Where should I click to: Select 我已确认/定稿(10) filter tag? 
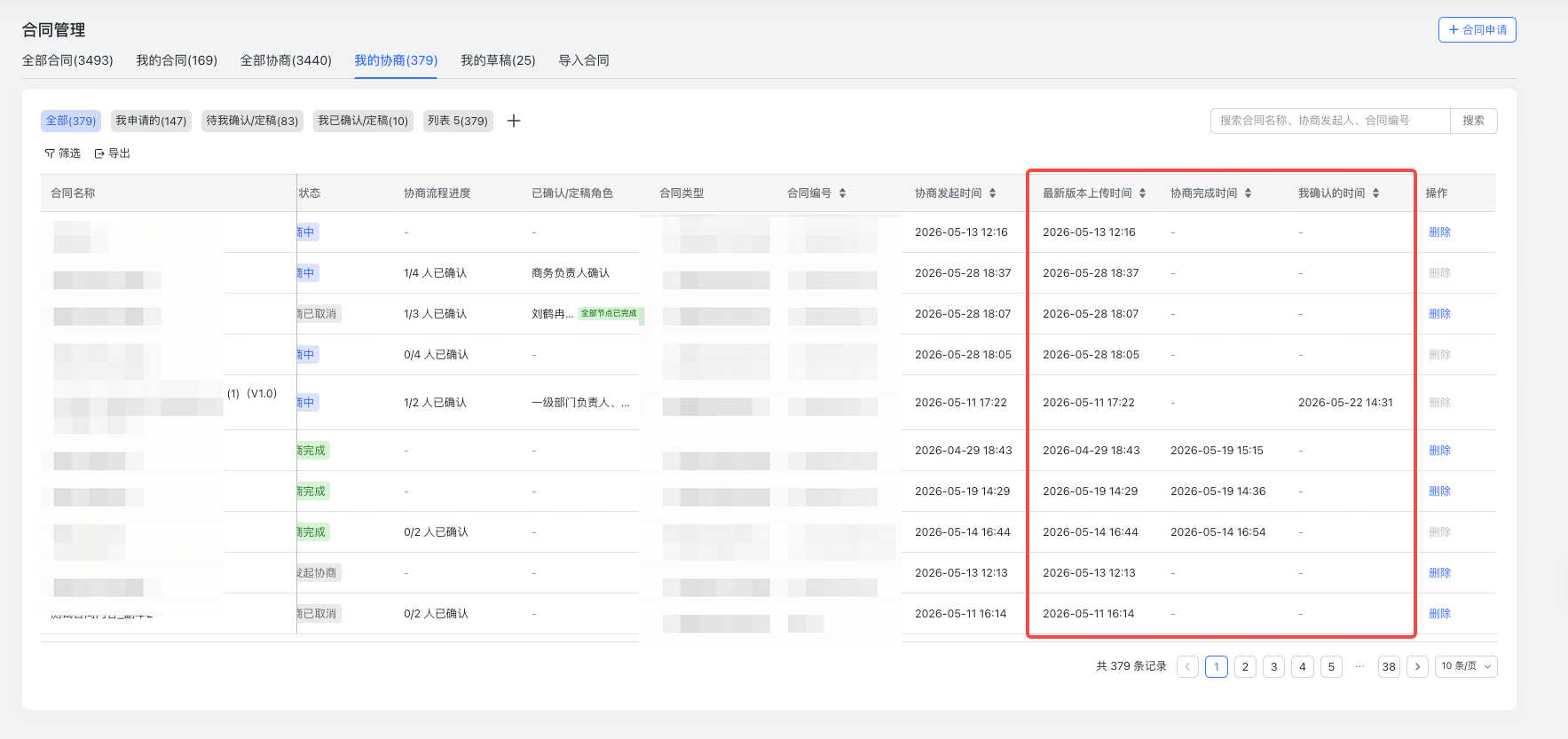tap(363, 121)
